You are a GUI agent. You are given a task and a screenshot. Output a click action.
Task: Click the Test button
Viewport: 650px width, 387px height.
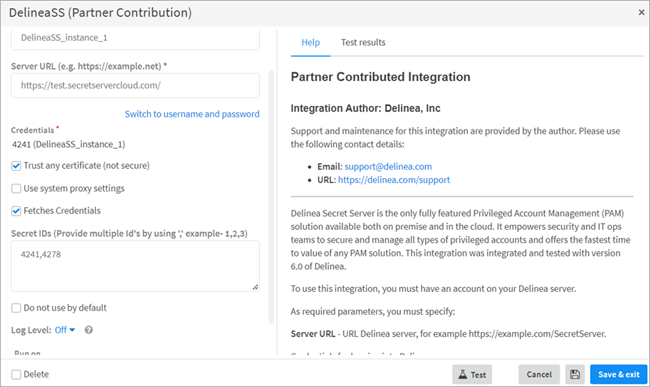tap(472, 374)
